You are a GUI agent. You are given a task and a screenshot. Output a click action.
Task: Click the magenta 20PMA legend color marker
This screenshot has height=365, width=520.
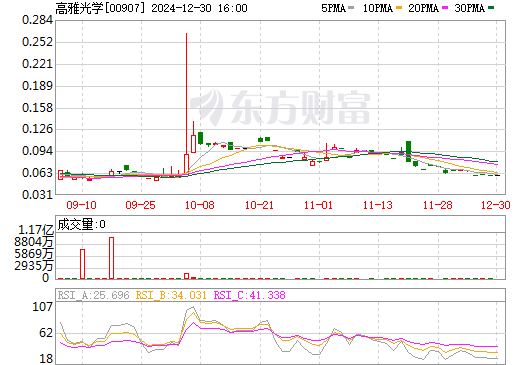(445, 7)
